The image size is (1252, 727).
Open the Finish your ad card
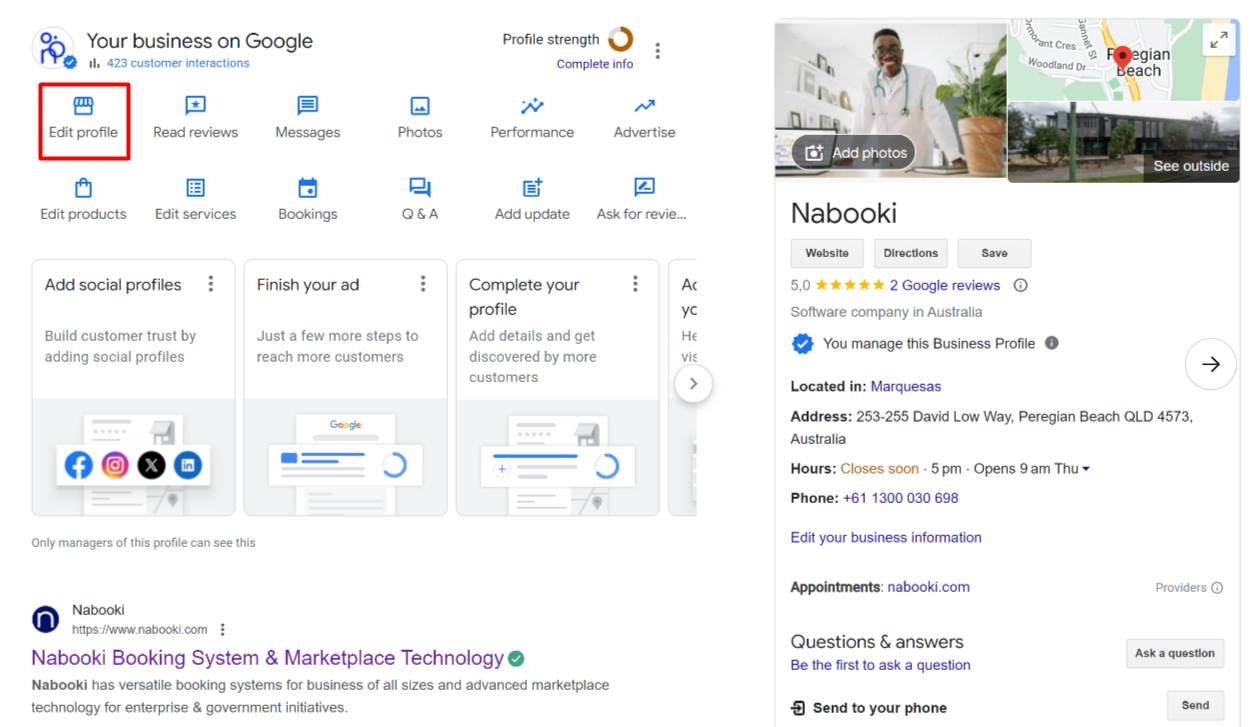[x=346, y=388]
